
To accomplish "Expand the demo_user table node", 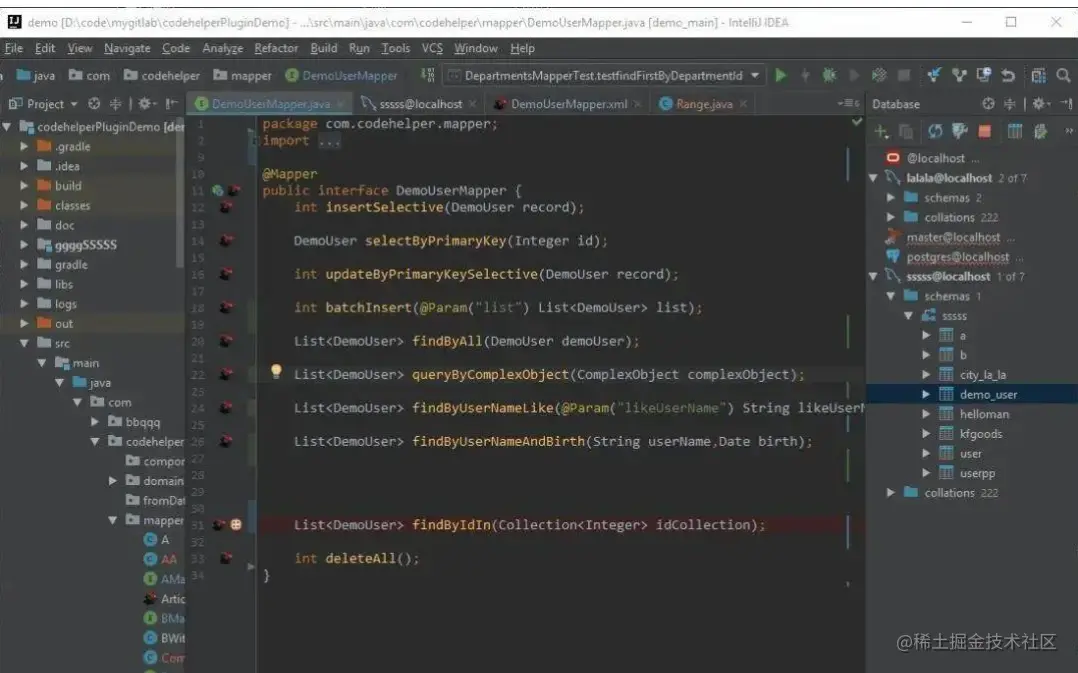I will [926, 395].
